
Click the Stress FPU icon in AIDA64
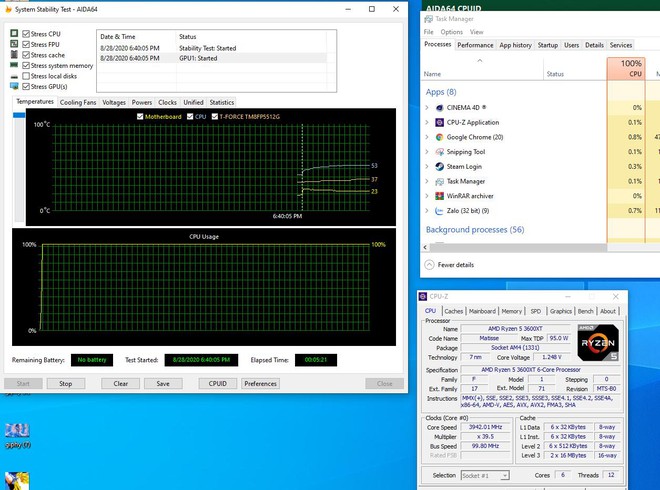pyautogui.click(x=14, y=44)
